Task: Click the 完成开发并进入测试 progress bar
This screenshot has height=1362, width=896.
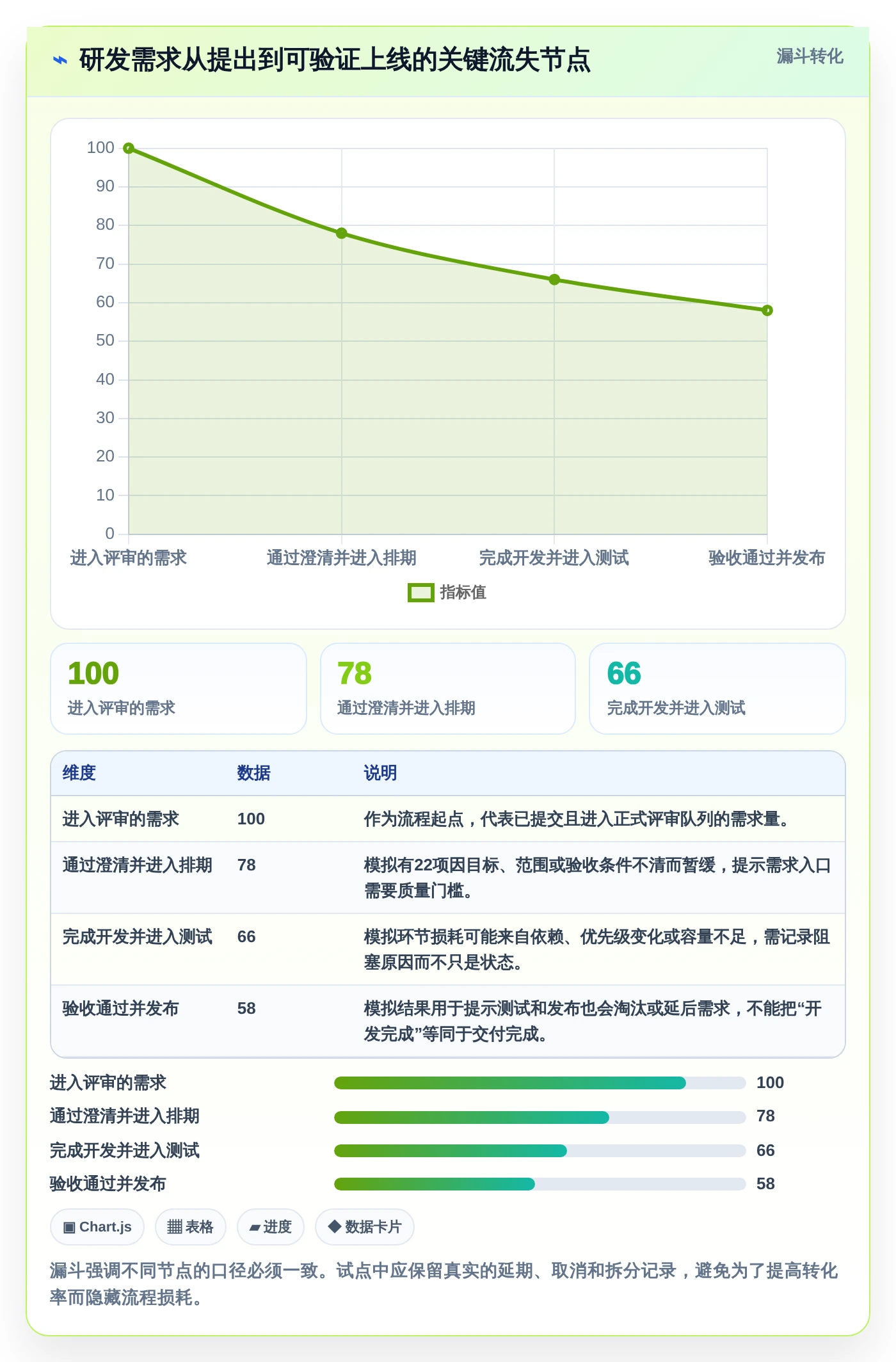Action: [x=540, y=1151]
